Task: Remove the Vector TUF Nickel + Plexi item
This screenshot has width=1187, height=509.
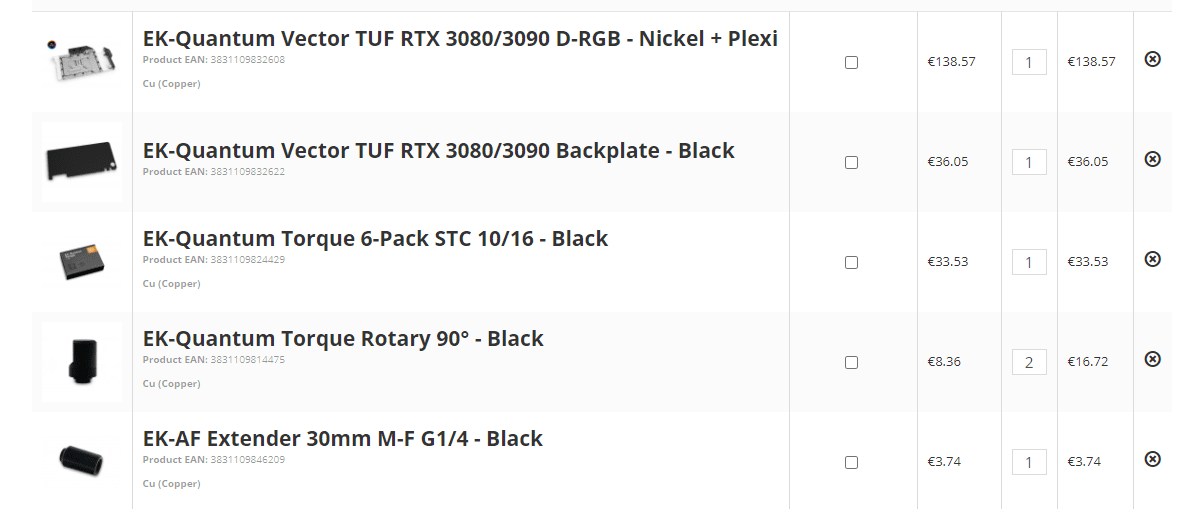Action: click(1152, 60)
